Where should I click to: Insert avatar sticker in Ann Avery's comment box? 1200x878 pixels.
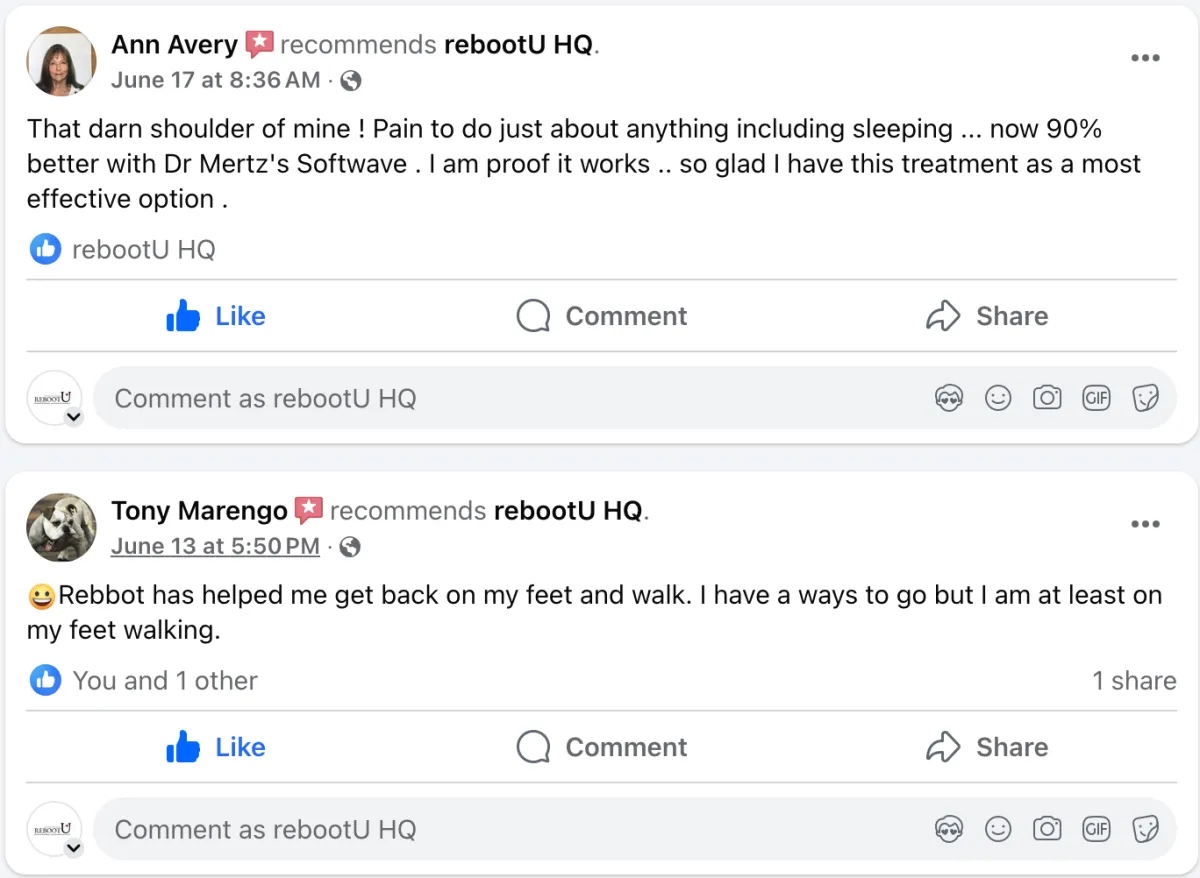[x=948, y=398]
